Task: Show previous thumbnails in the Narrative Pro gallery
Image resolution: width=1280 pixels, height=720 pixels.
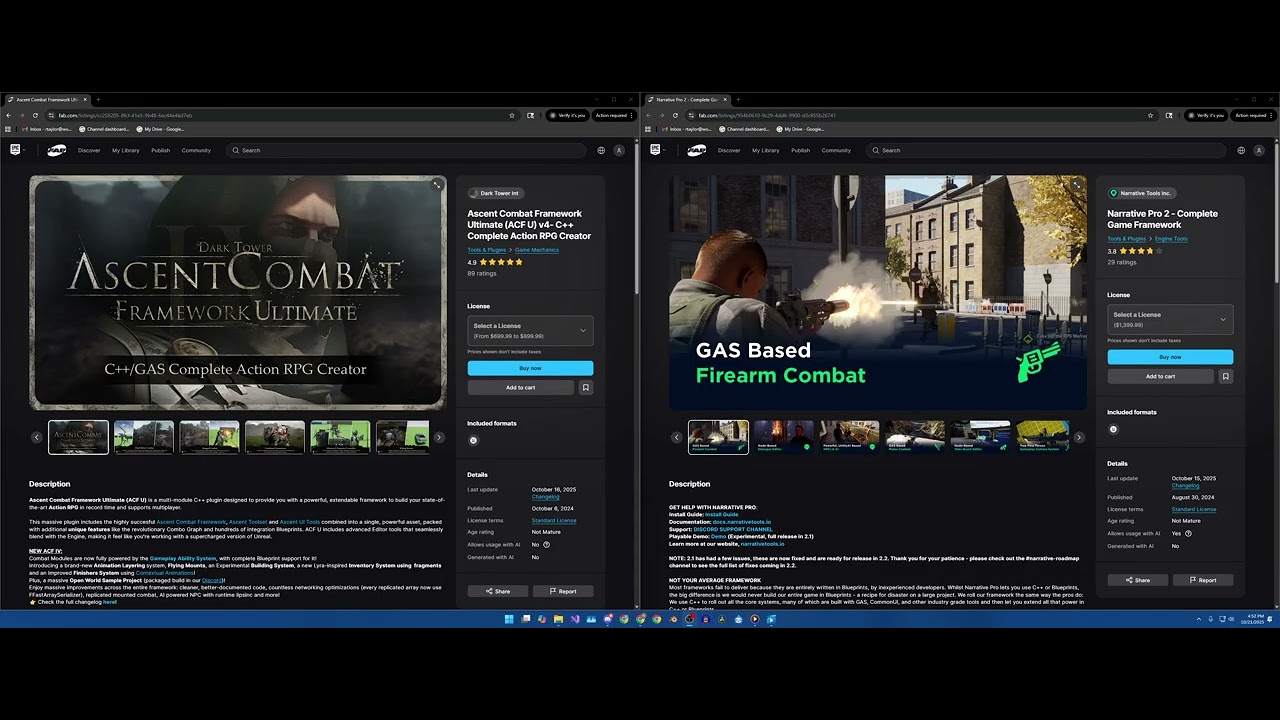Action: [677, 437]
